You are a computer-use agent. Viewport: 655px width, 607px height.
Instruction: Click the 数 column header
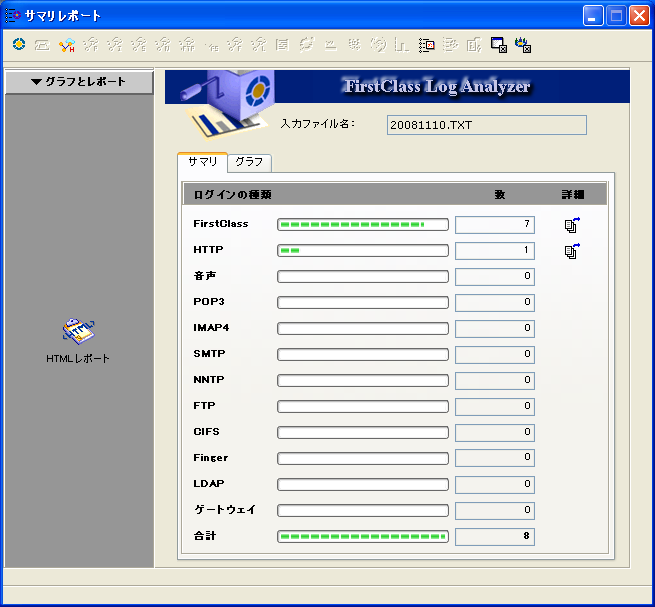tap(500, 195)
